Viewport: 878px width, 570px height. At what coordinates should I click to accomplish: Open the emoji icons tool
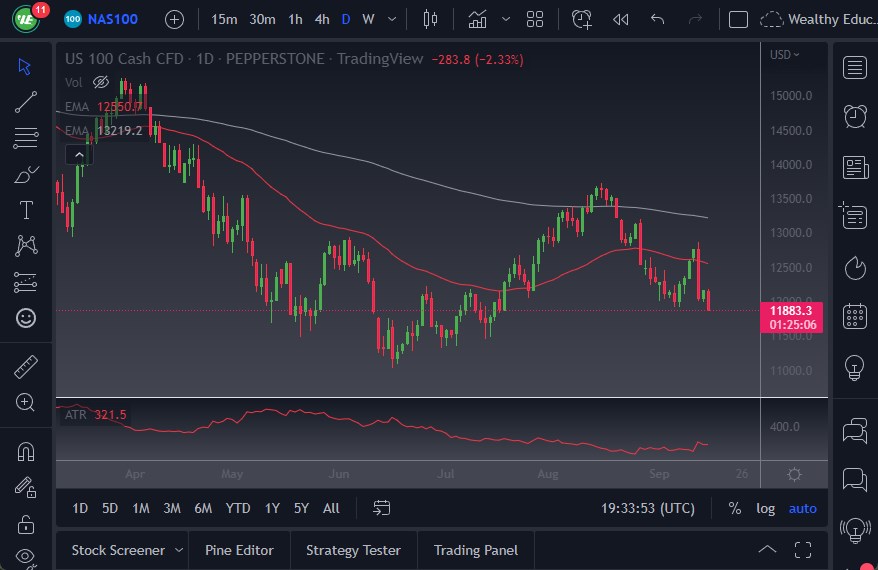point(26,318)
